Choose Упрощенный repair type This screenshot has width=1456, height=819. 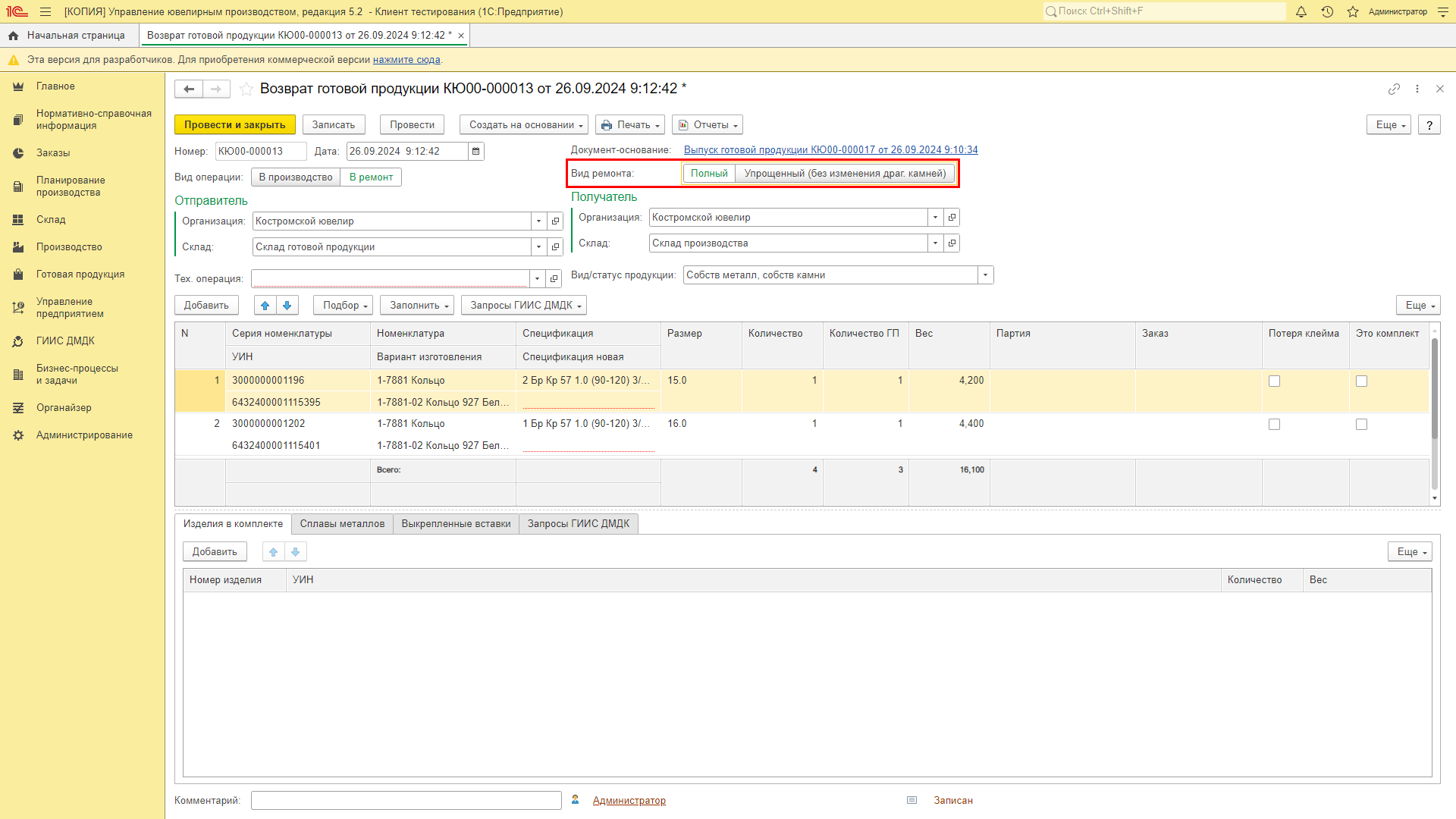[x=845, y=174]
